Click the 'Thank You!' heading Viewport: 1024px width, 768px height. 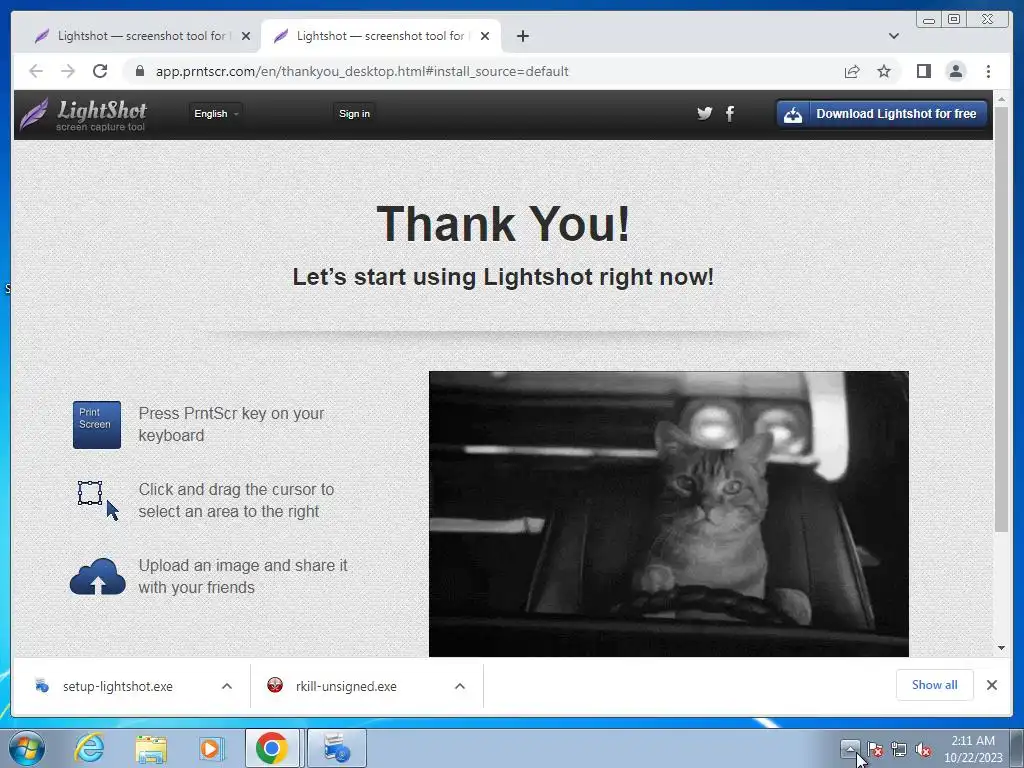503,223
